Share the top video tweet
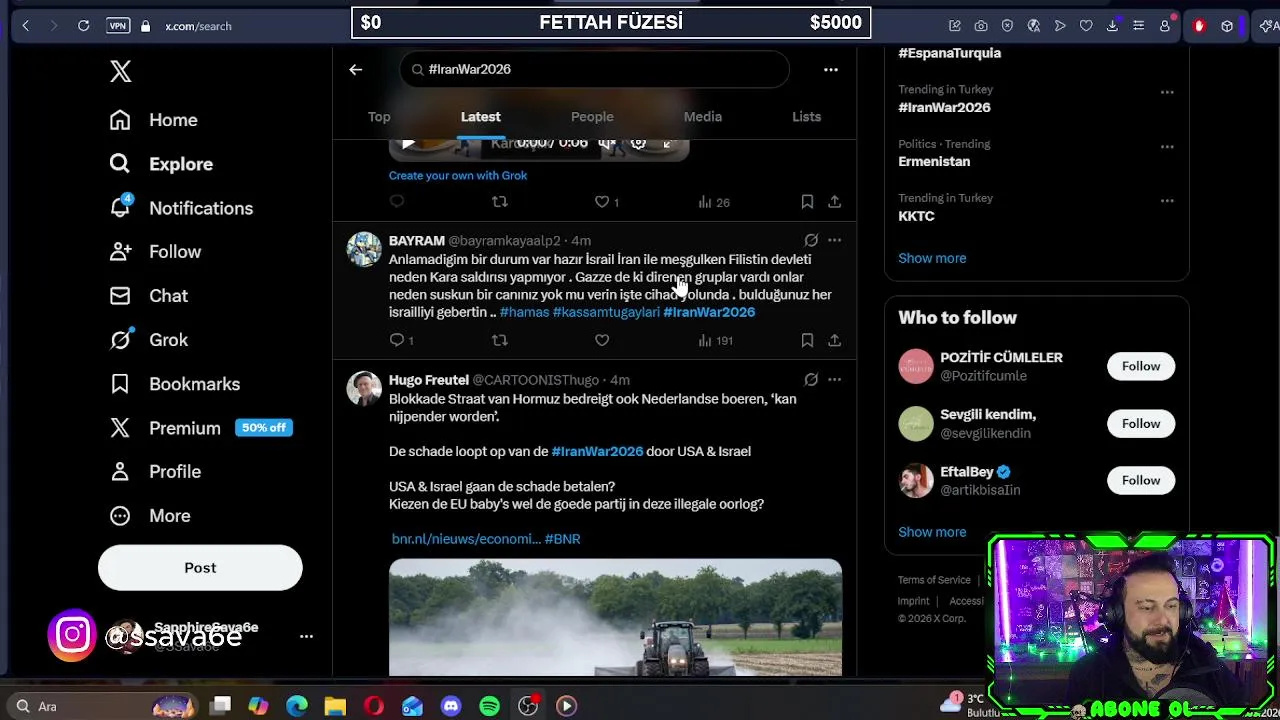 (x=834, y=202)
